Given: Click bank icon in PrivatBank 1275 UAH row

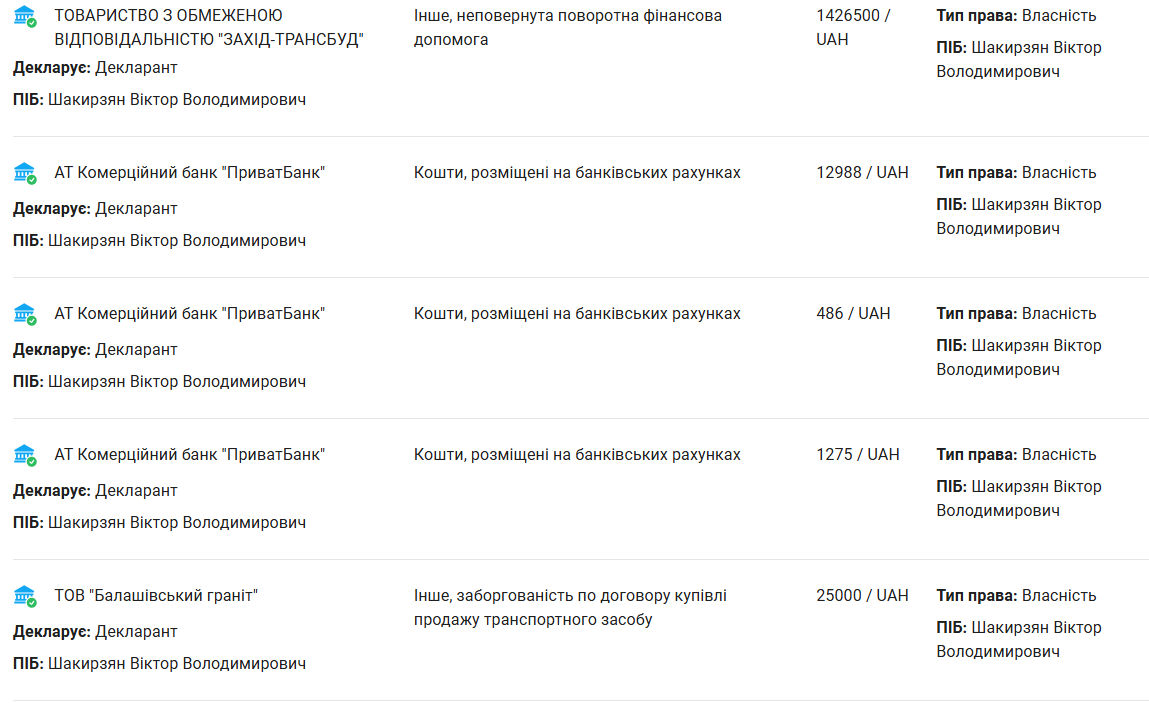Looking at the screenshot, I should click(x=25, y=455).
